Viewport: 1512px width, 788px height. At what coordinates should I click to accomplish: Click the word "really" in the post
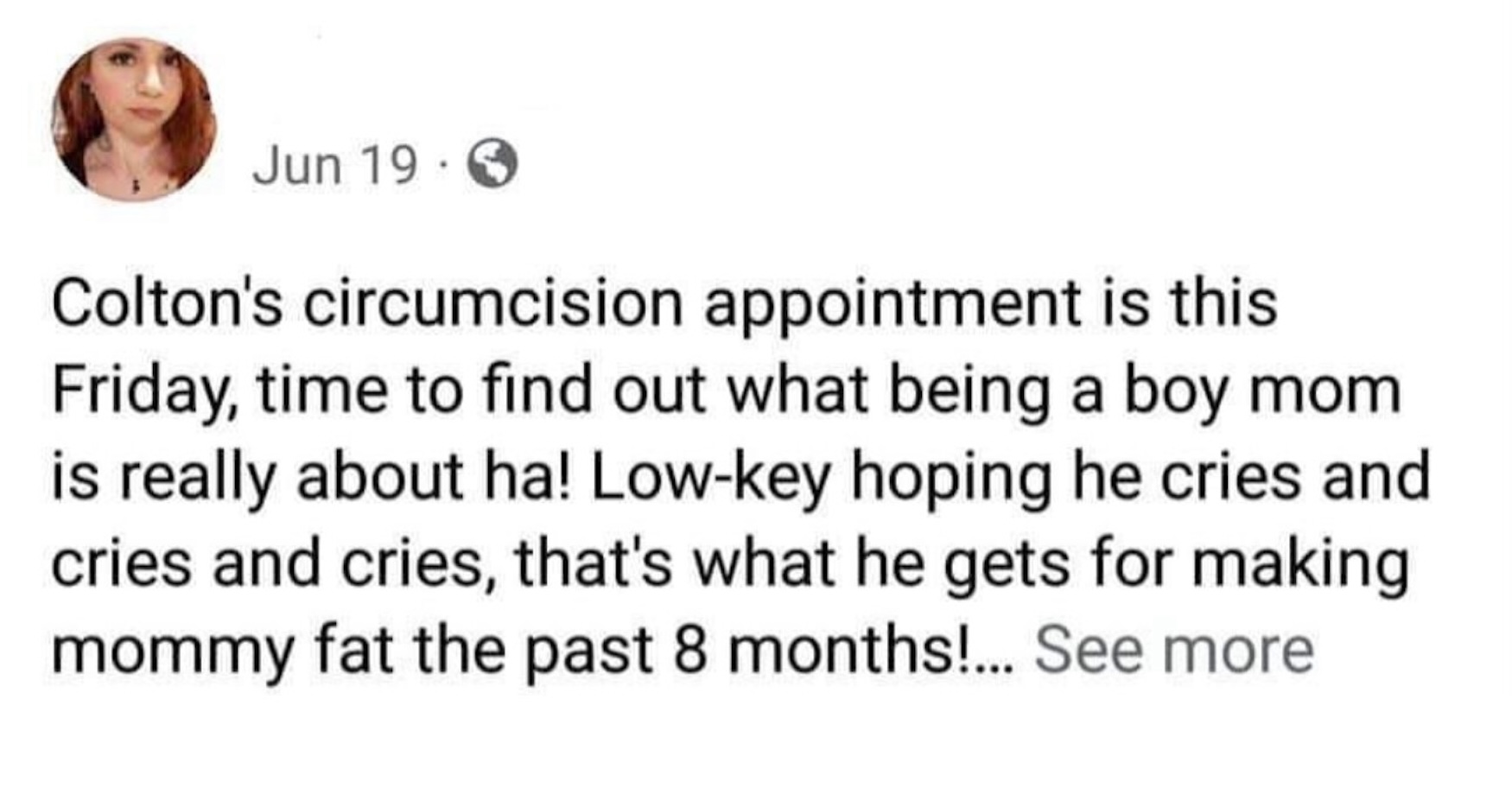pyautogui.click(x=196, y=477)
